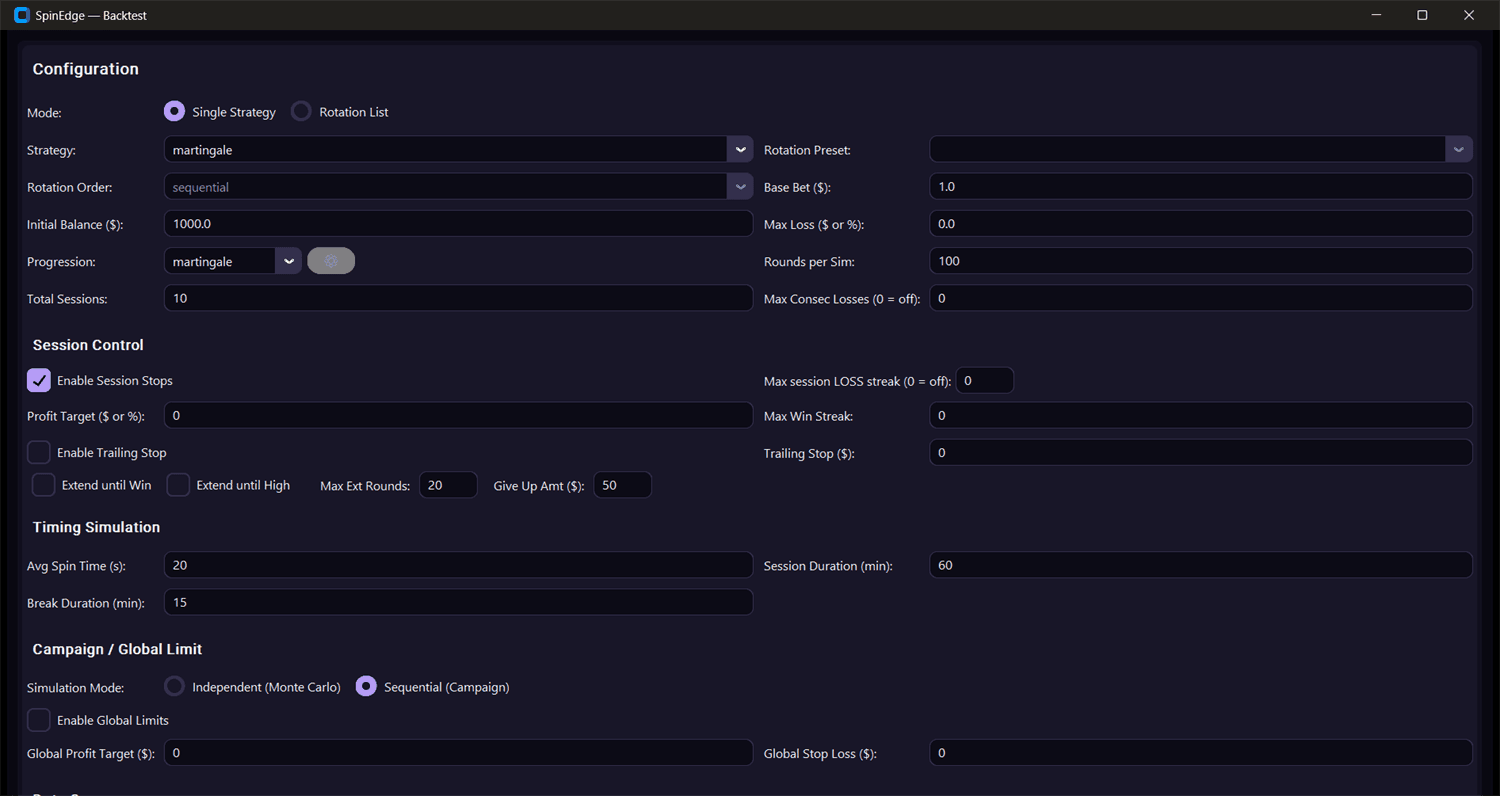This screenshot has width=1500, height=796.
Task: Check the Extend until Win option
Action: coord(44,485)
